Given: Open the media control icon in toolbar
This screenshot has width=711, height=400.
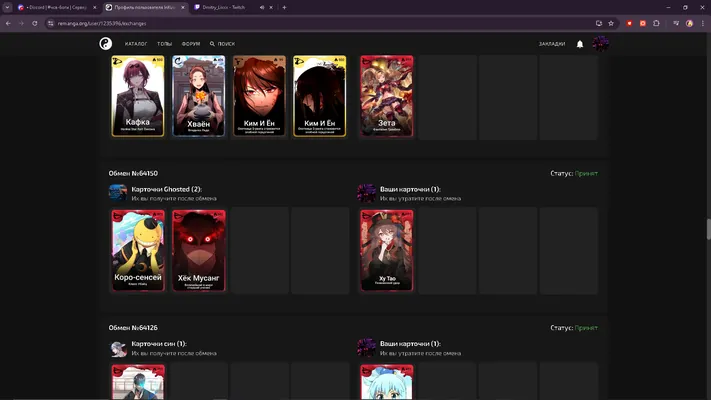Looking at the screenshot, I should pos(676,23).
